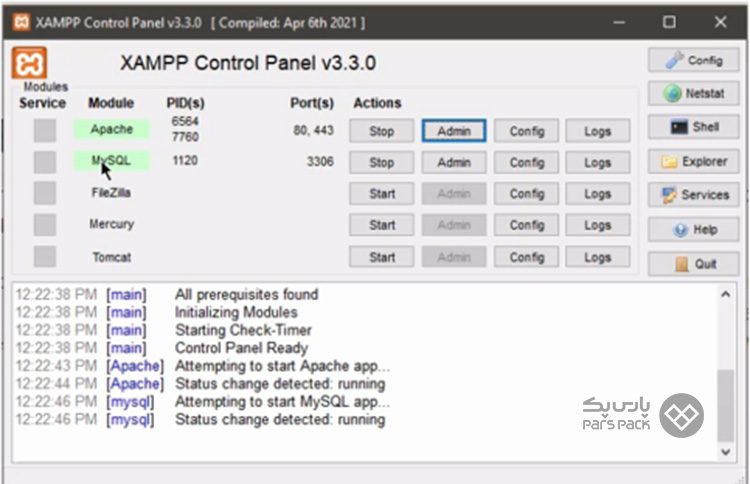The height and width of the screenshot is (484, 750).
Task: Open the FileZilla Config menu
Action: 527,194
